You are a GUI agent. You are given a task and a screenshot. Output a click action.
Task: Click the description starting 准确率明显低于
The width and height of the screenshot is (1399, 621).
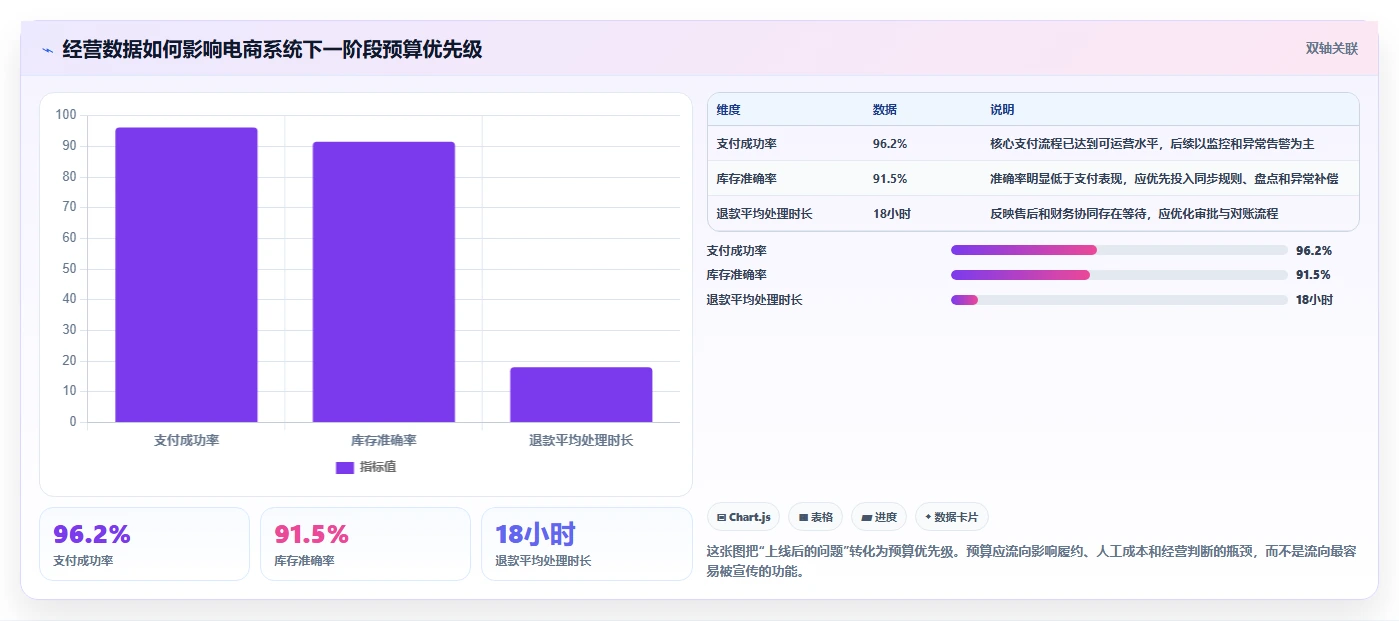(x=1164, y=178)
